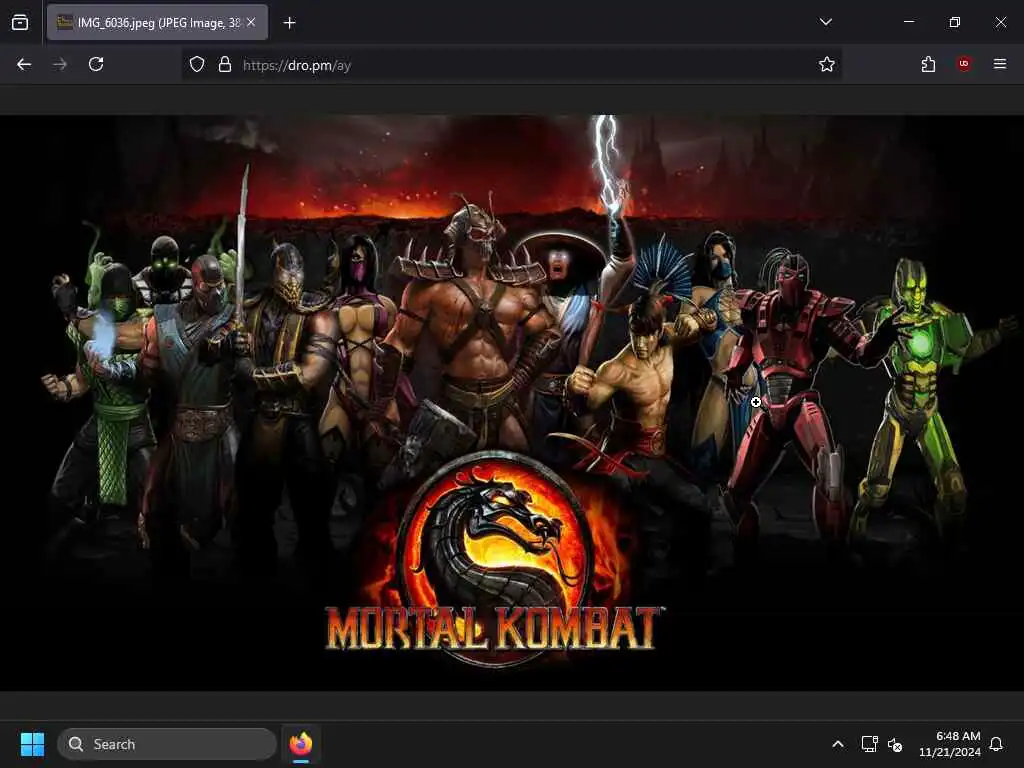Open a new tab with plus button
Screen dimensions: 1024x768
coord(289,23)
